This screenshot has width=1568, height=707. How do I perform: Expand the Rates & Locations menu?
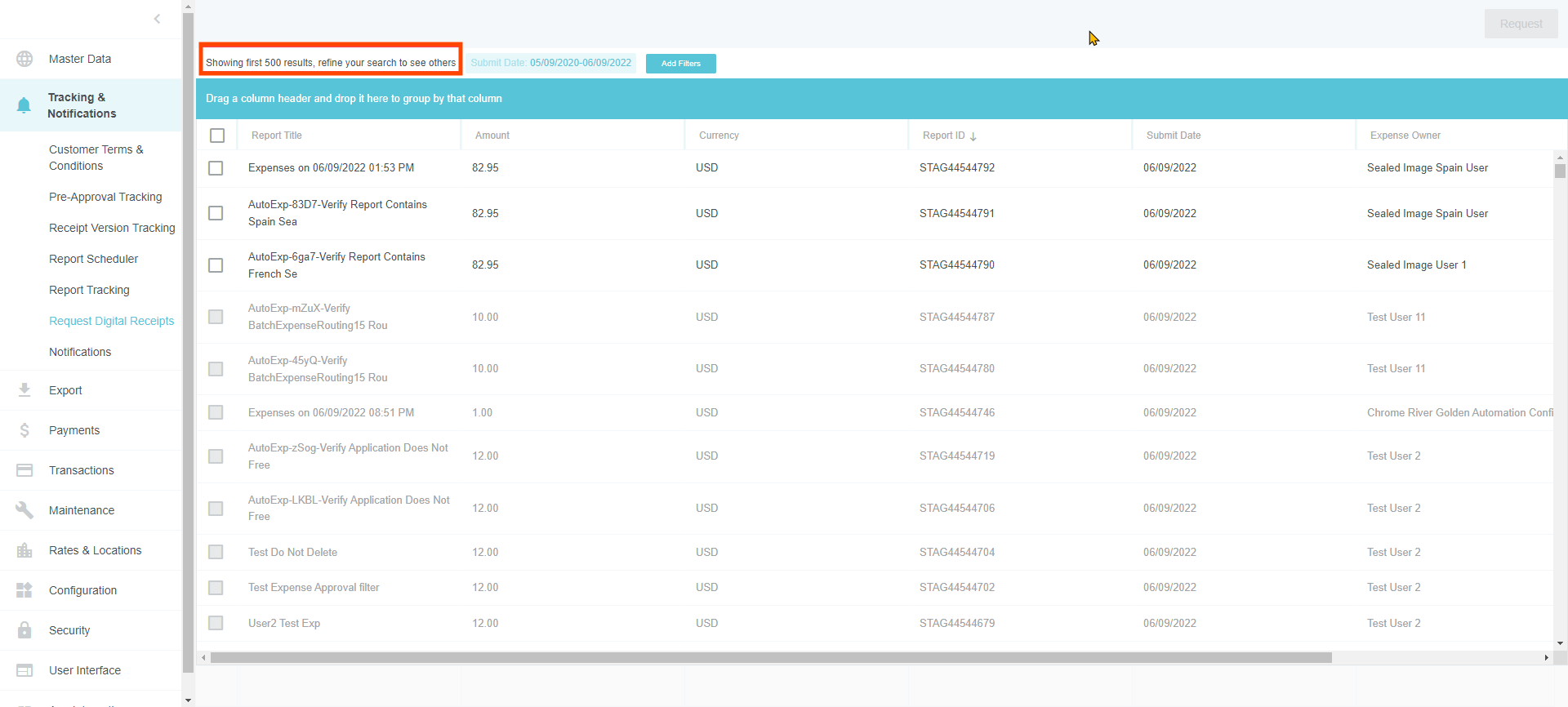[95, 550]
